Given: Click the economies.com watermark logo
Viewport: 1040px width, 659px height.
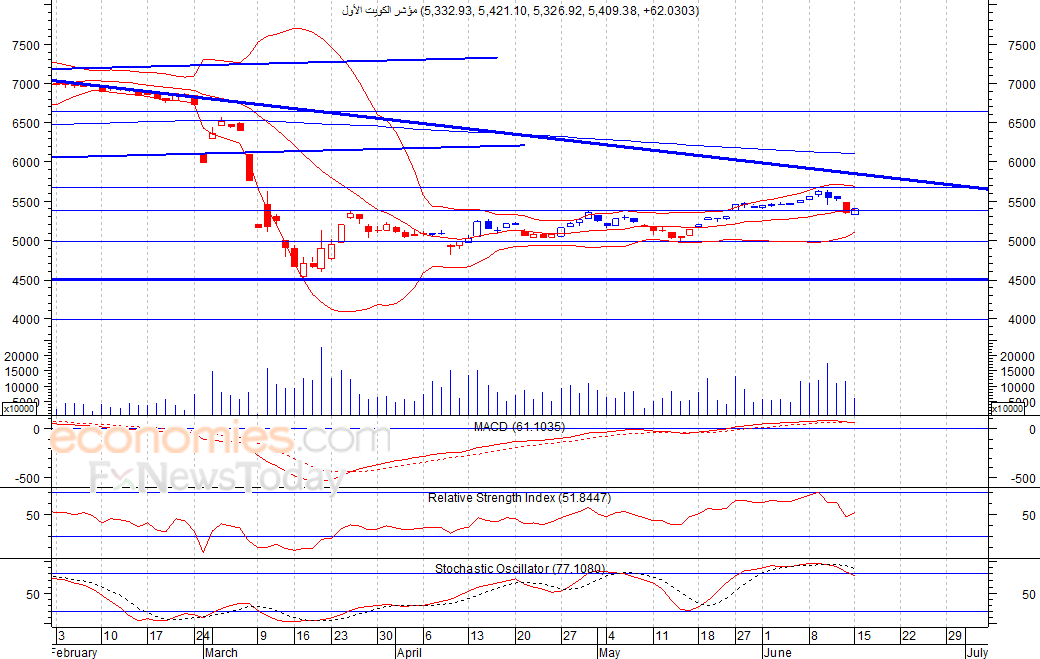Looking at the screenshot, I should tap(220, 439).
